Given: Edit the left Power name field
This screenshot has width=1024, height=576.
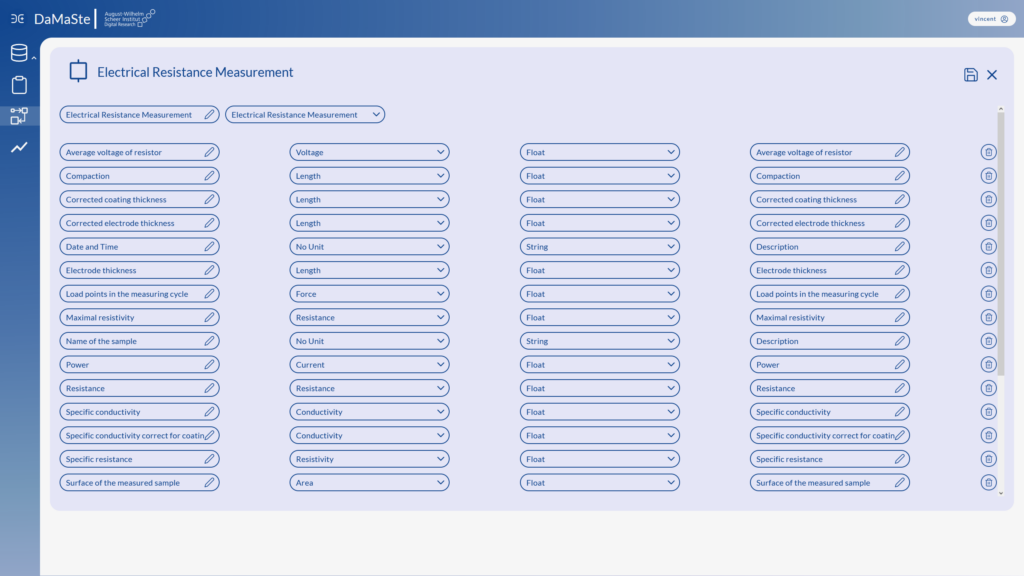Looking at the screenshot, I should point(139,364).
